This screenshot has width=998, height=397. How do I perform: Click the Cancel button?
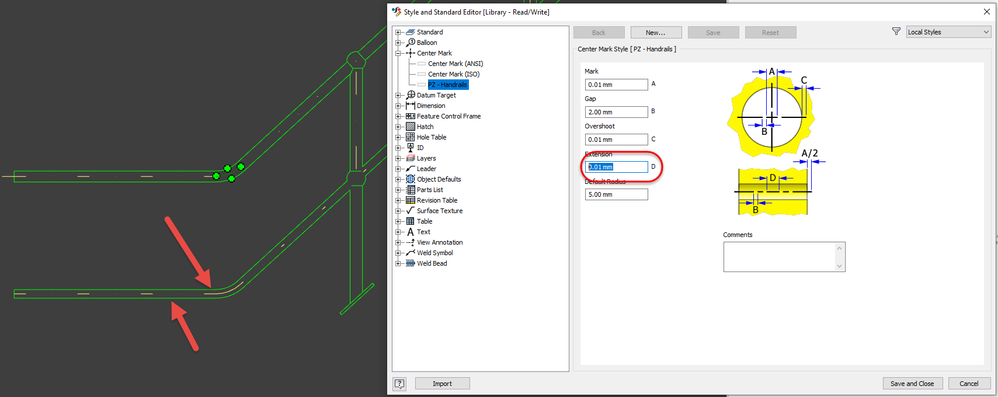click(x=969, y=384)
